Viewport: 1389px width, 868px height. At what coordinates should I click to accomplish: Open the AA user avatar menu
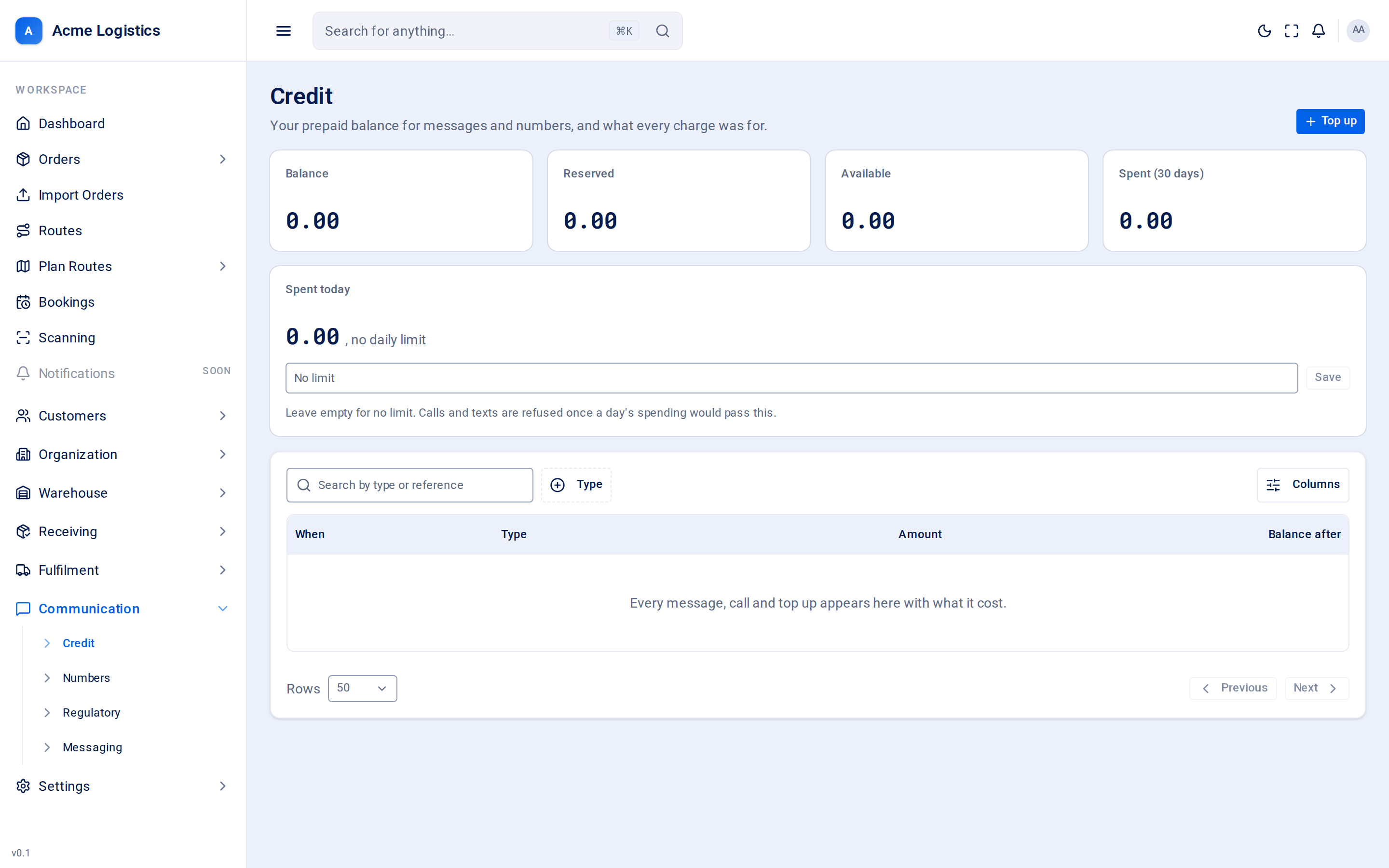(1358, 30)
